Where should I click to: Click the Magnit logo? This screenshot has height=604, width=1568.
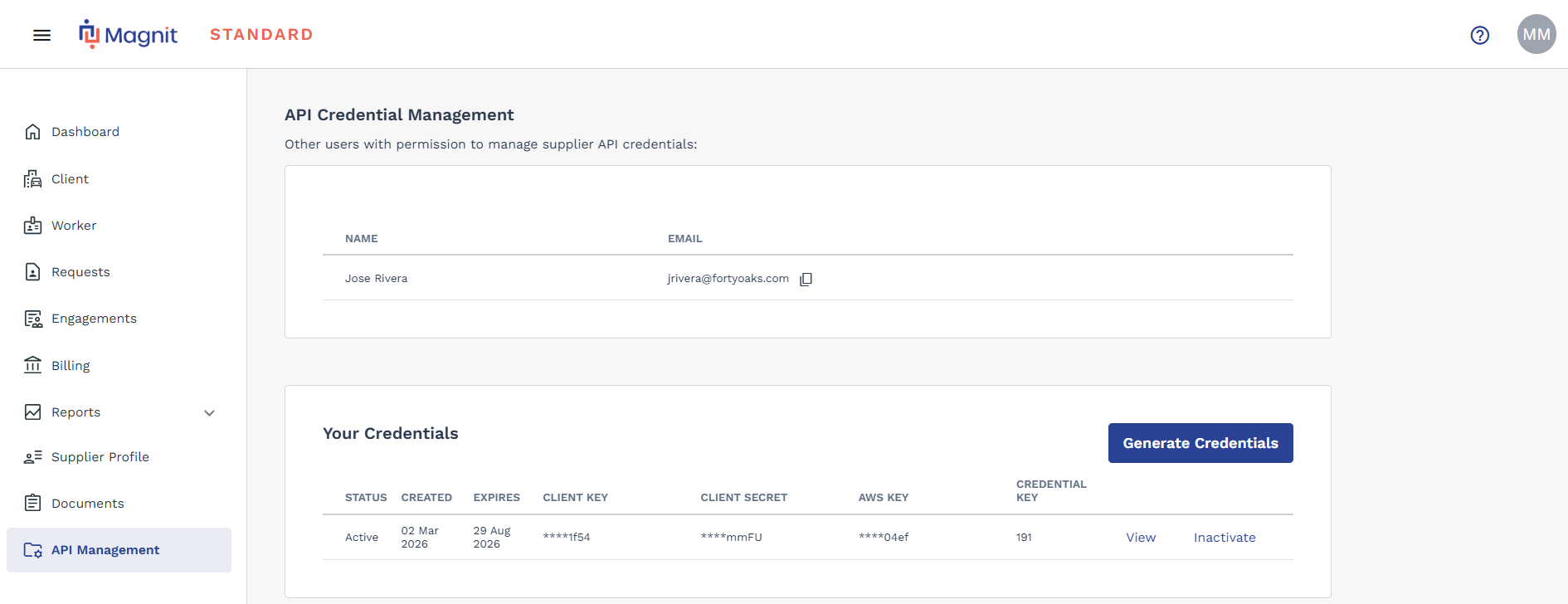(x=129, y=35)
